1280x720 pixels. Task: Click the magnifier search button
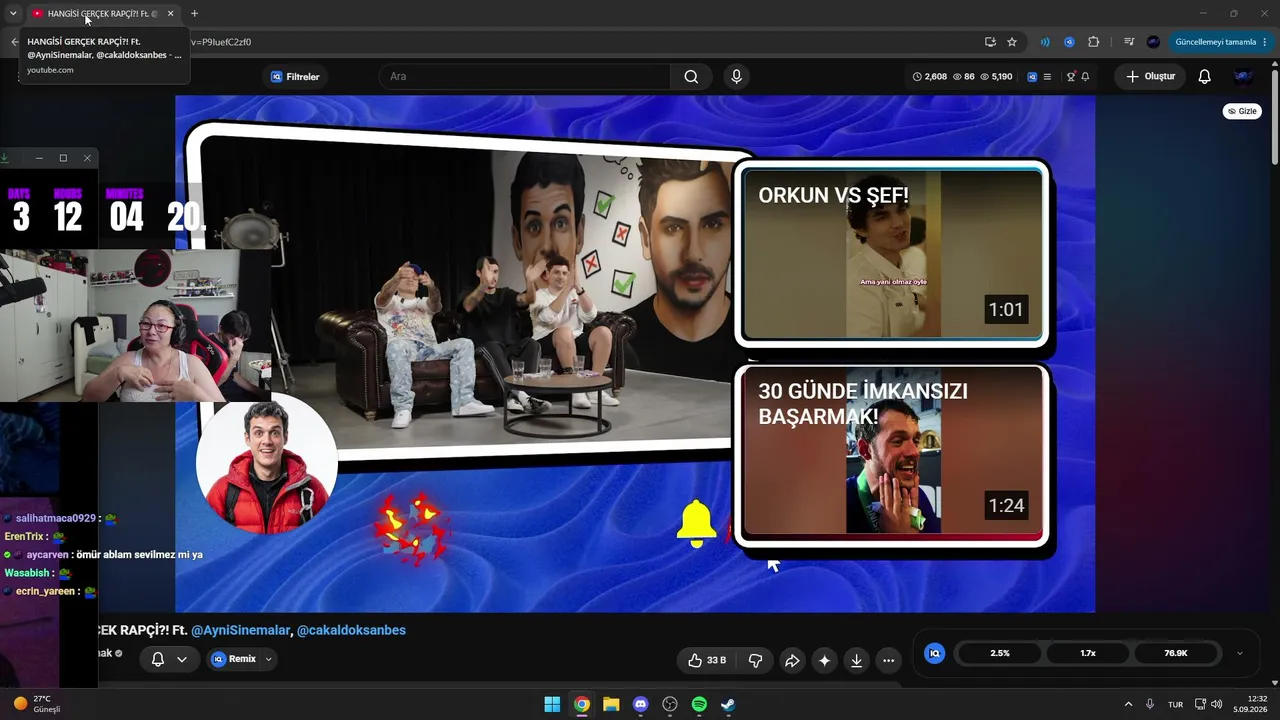pyautogui.click(x=691, y=77)
